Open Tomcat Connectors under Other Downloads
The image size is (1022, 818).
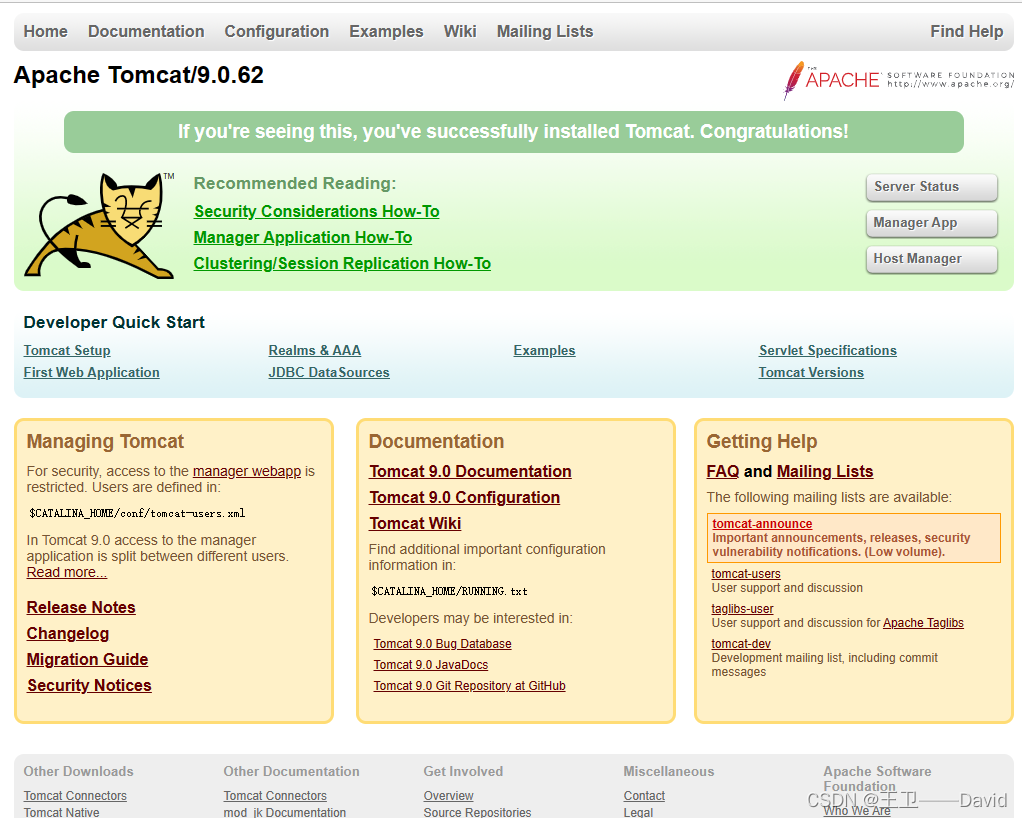[75, 796]
